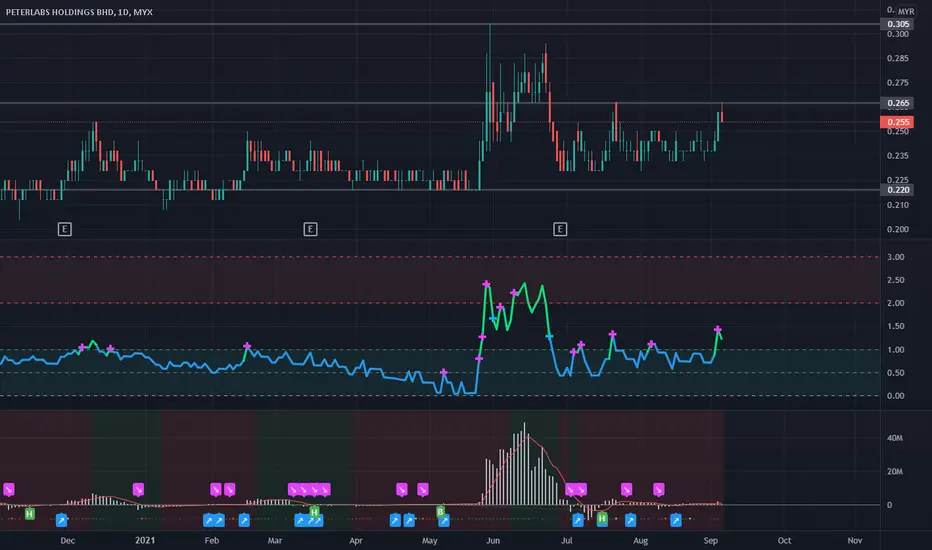
Task: Open the earnings E marker near December
Action: [64, 229]
